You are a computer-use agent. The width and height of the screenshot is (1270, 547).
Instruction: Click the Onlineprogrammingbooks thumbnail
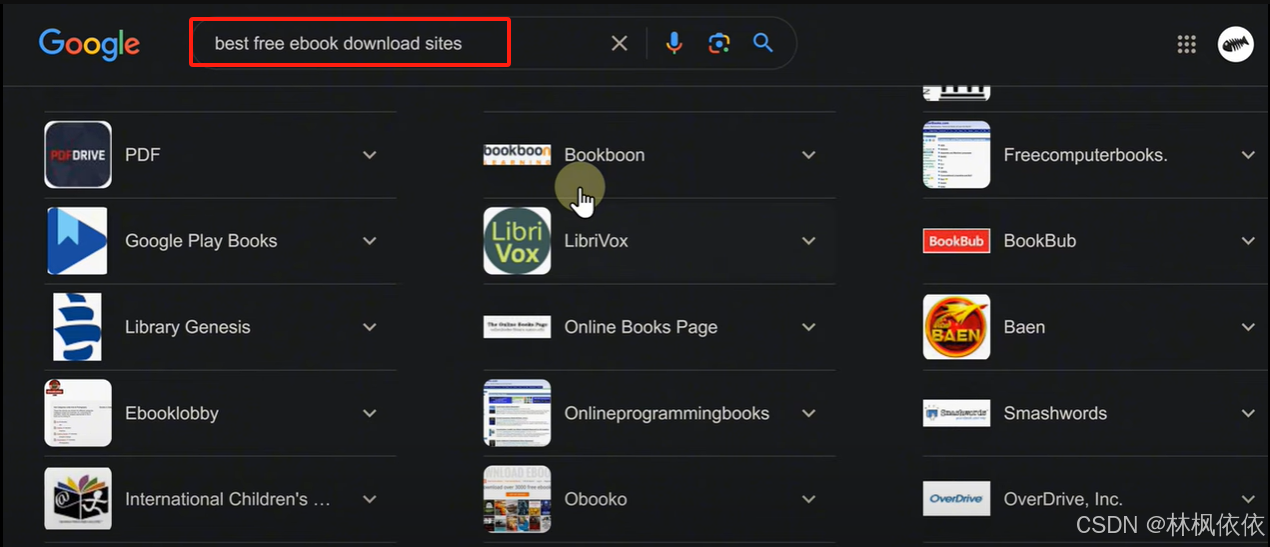point(517,413)
